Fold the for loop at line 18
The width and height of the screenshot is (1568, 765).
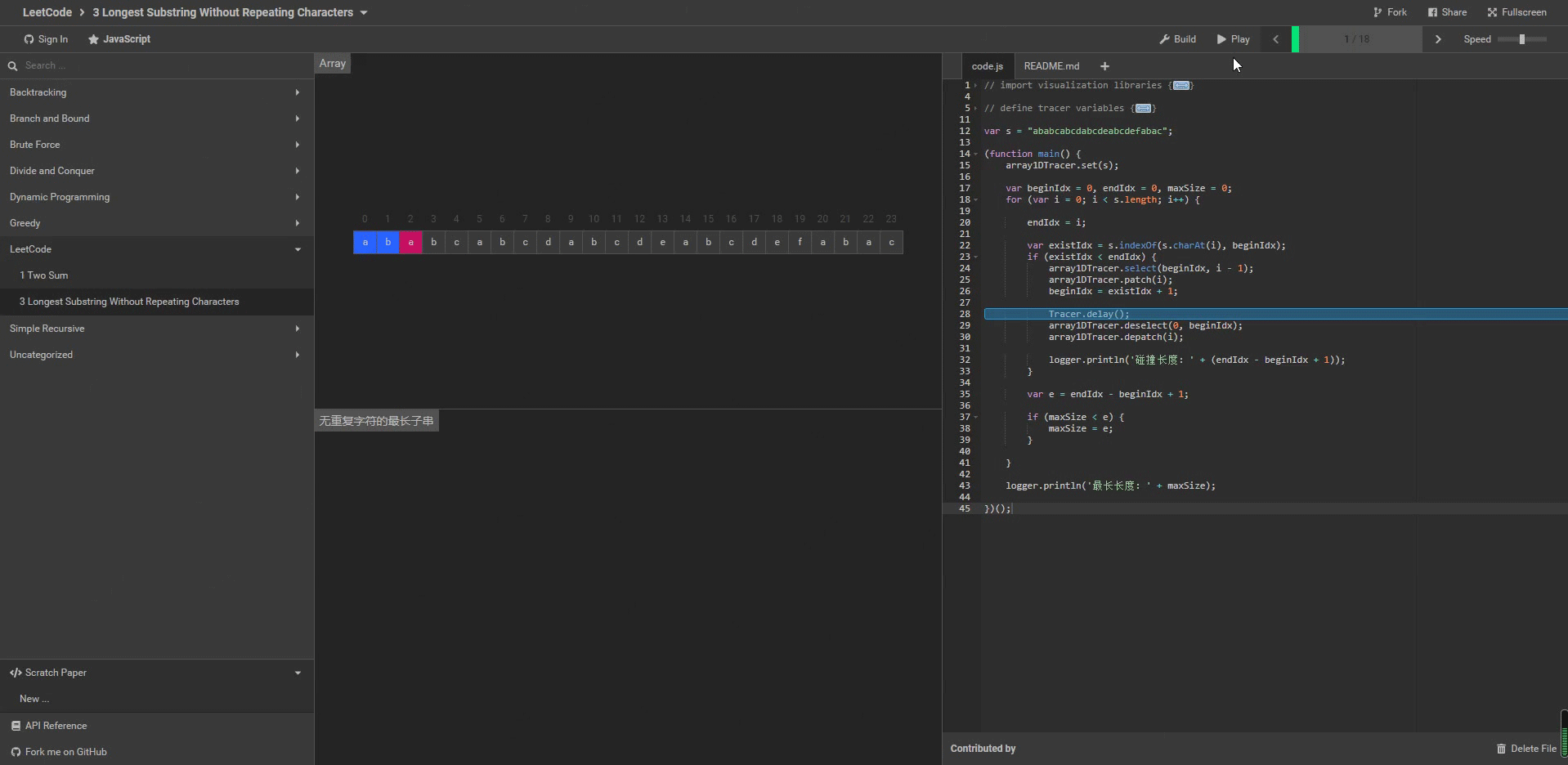pyautogui.click(x=976, y=199)
